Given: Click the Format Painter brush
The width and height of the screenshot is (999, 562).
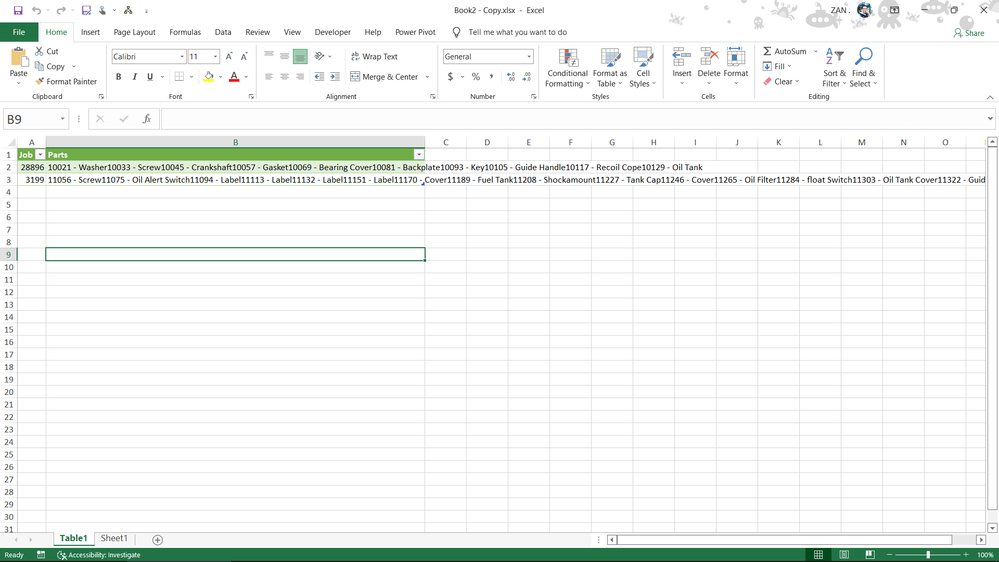Looking at the screenshot, I should 40,82.
